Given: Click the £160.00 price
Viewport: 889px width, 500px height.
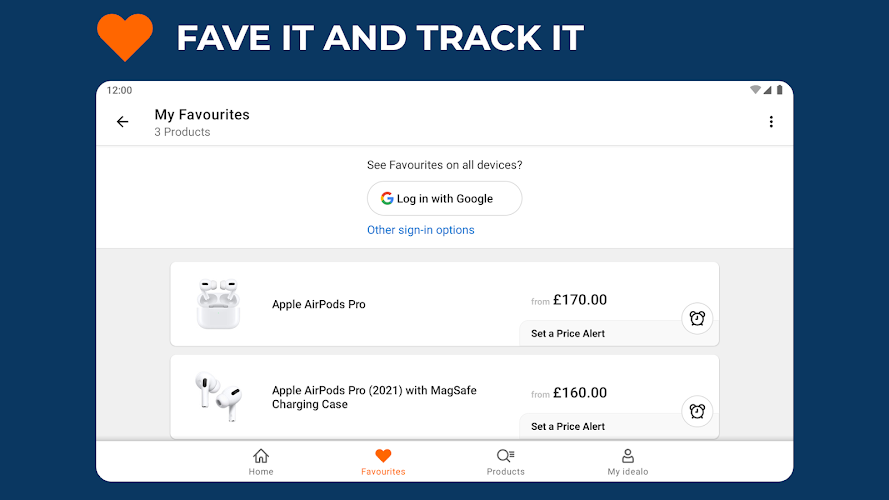Looking at the screenshot, I should 579,393.
